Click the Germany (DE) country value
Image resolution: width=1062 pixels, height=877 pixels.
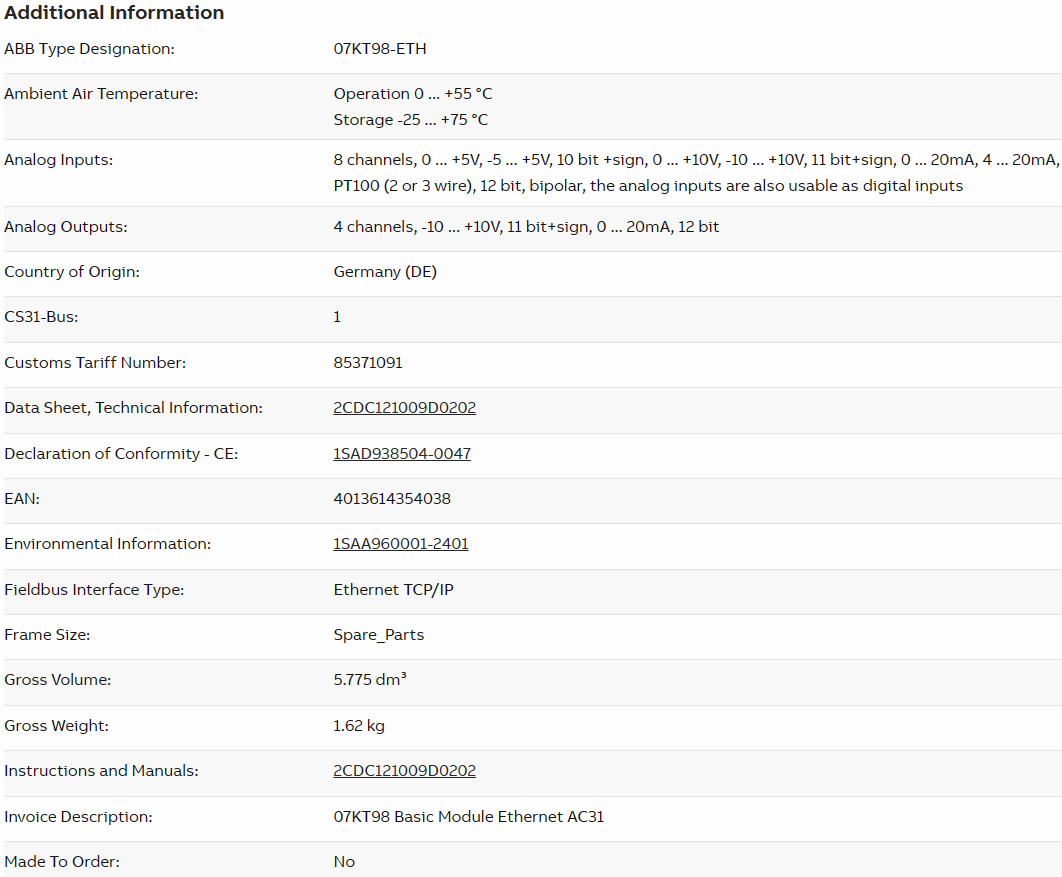click(x=385, y=272)
